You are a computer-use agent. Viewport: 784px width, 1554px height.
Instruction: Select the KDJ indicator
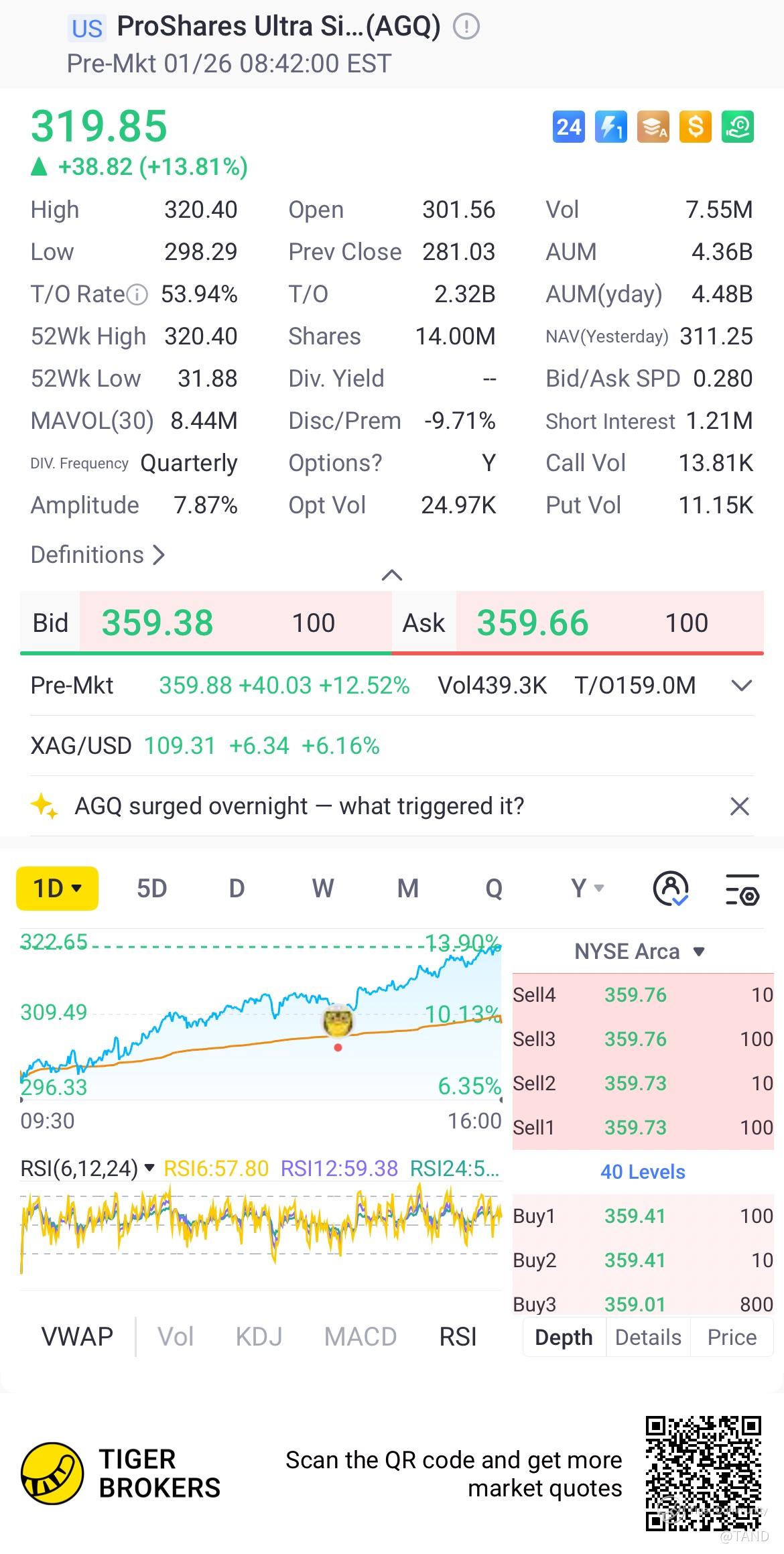pyautogui.click(x=259, y=1337)
